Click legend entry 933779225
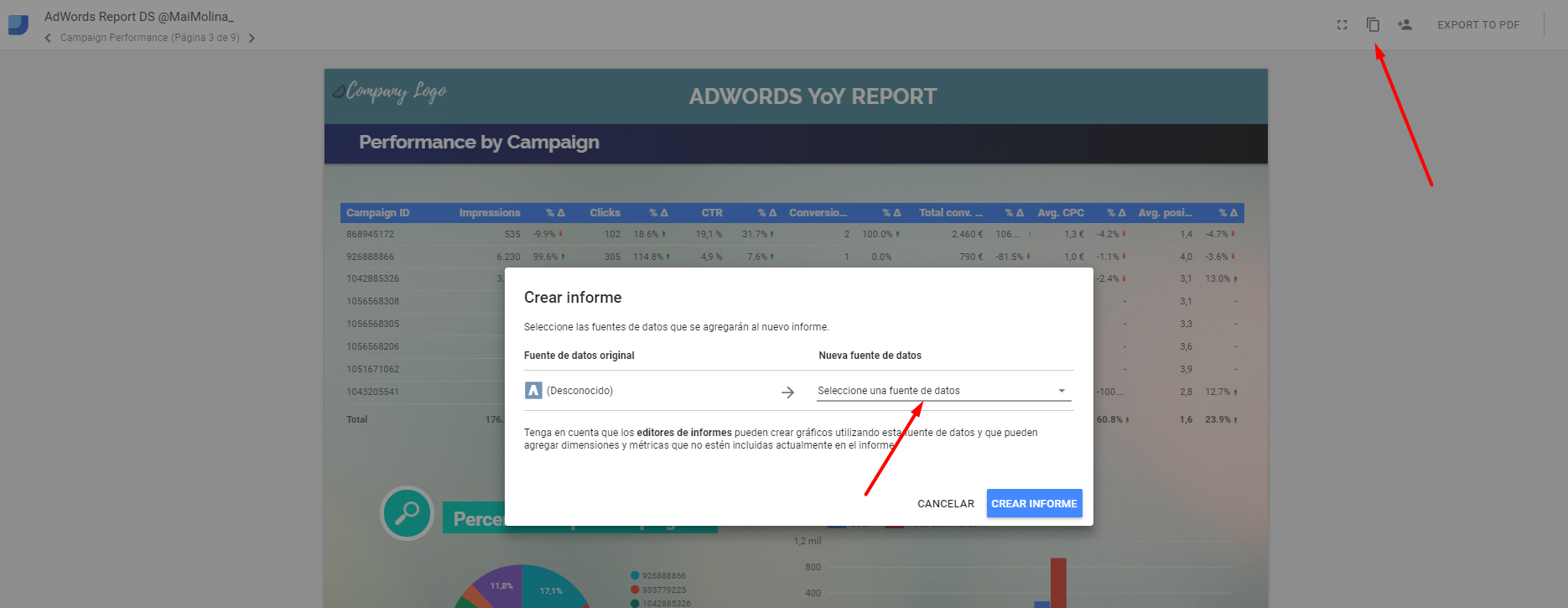 pyautogui.click(x=658, y=590)
